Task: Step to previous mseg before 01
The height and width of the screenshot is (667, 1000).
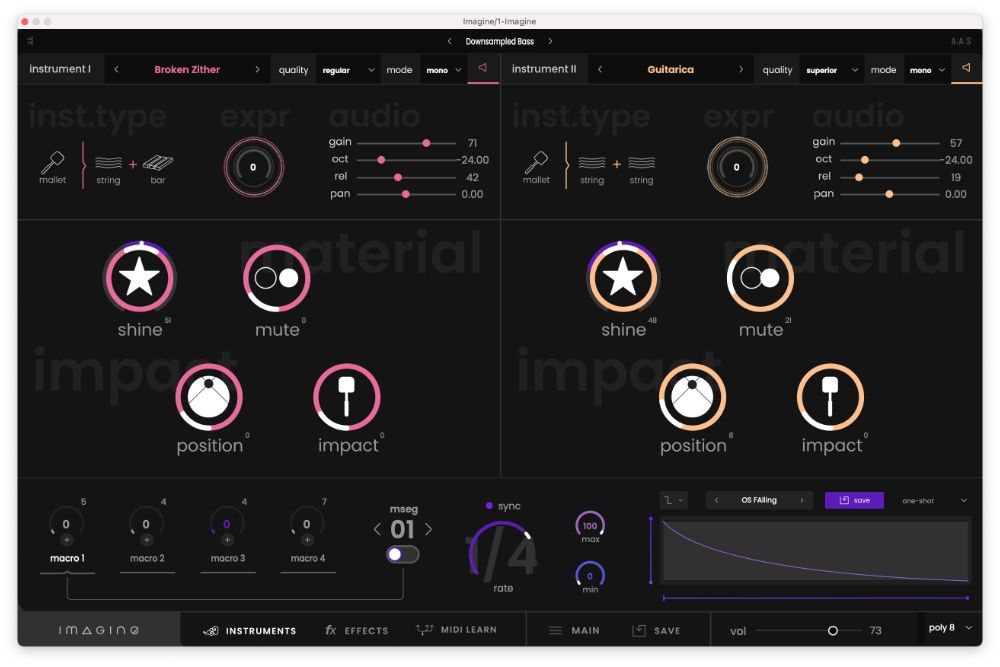Action: click(377, 529)
